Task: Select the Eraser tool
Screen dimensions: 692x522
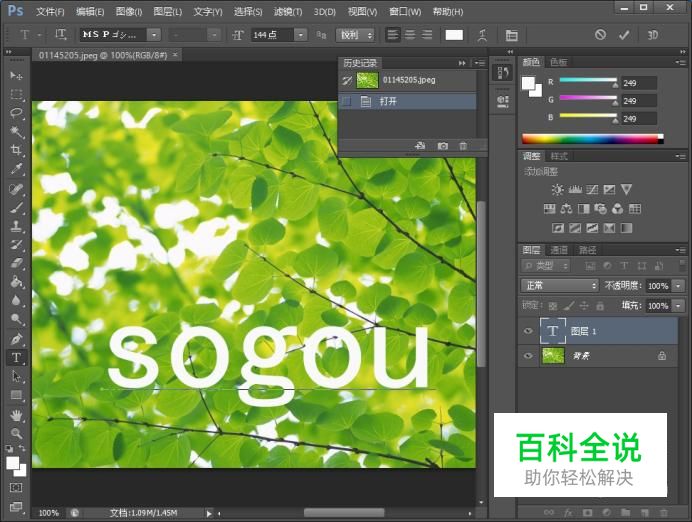Action: [16, 263]
